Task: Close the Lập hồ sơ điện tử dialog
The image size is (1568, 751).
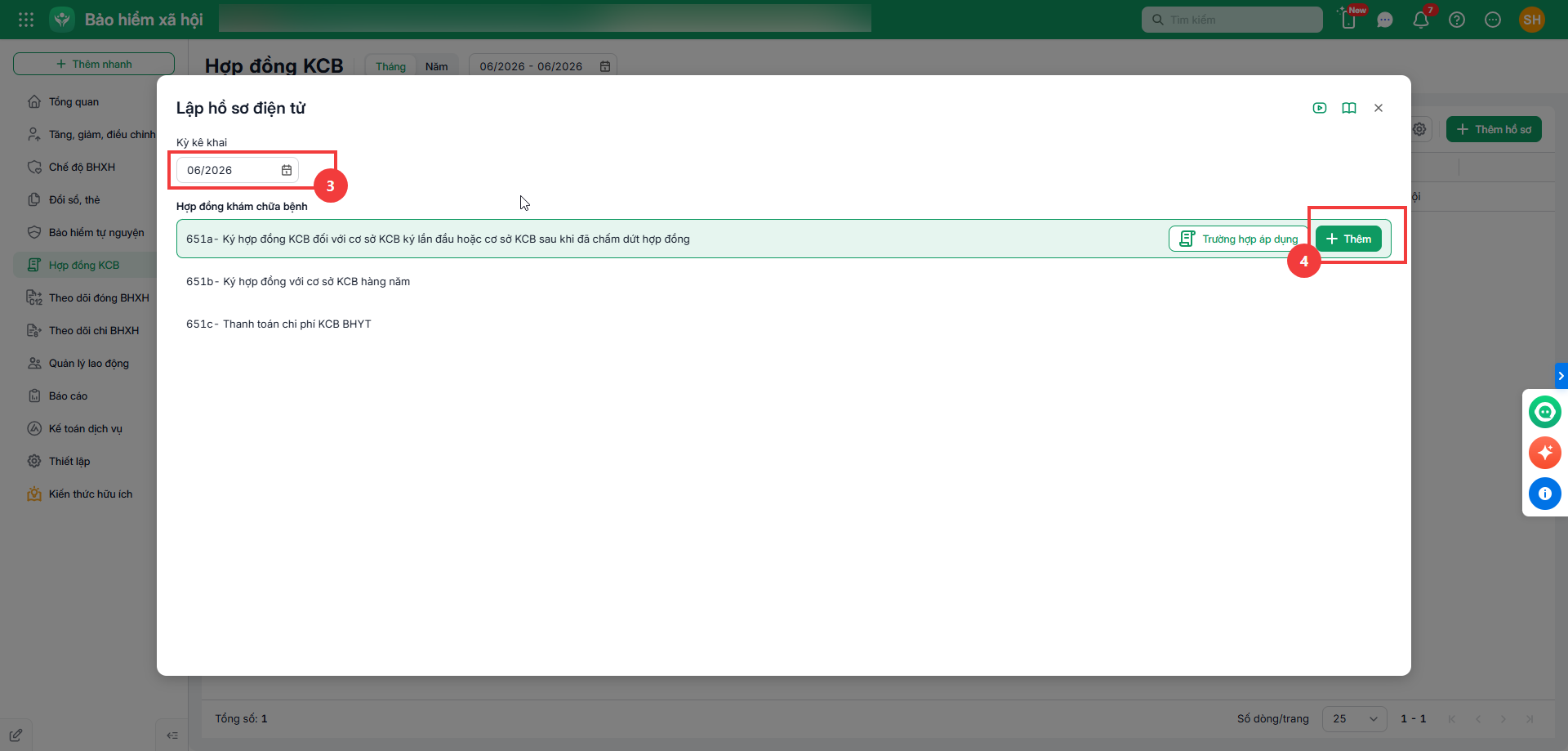Action: 1379,108
